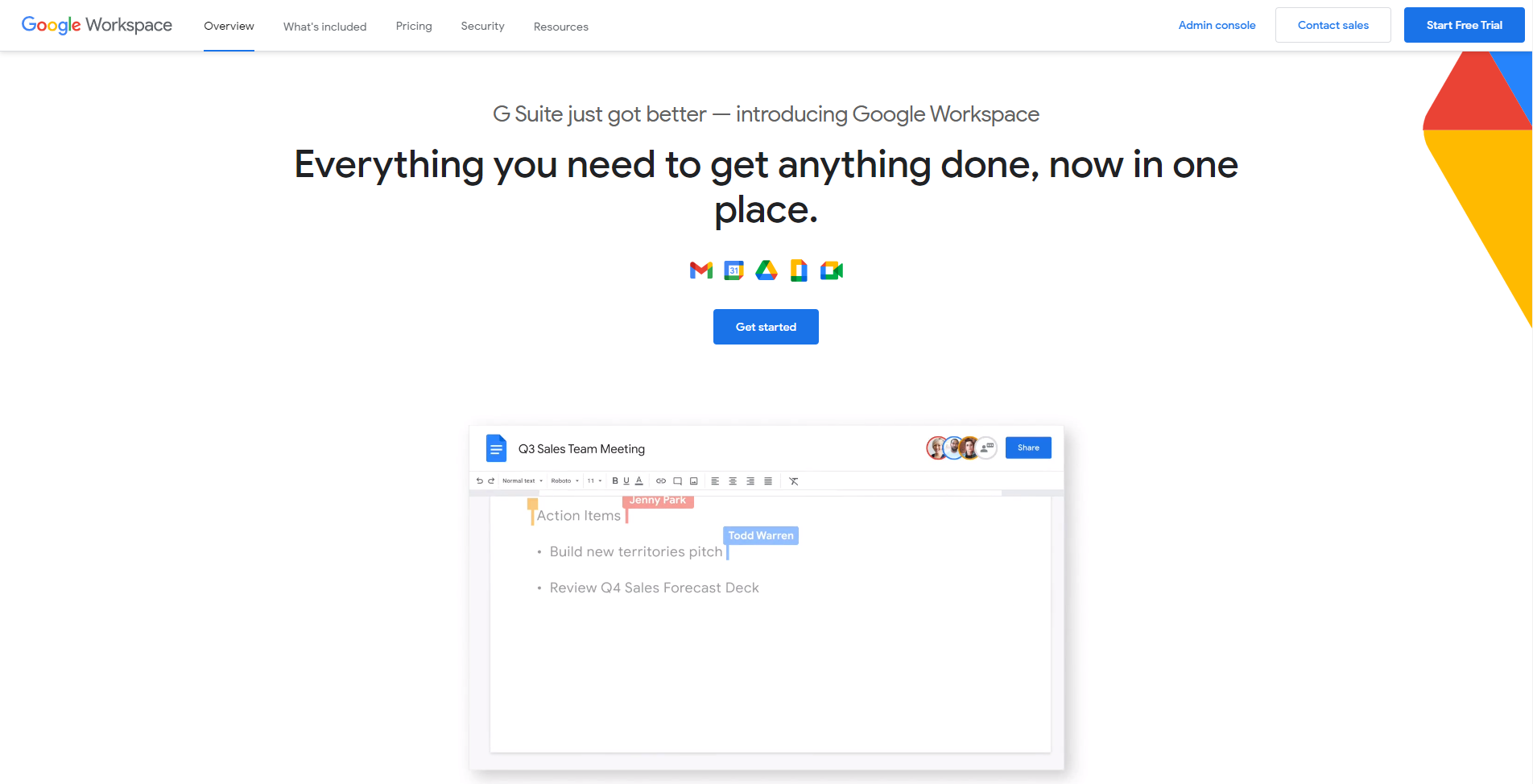The width and height of the screenshot is (1533, 784).
Task: Open the text color tool
Action: point(639,481)
